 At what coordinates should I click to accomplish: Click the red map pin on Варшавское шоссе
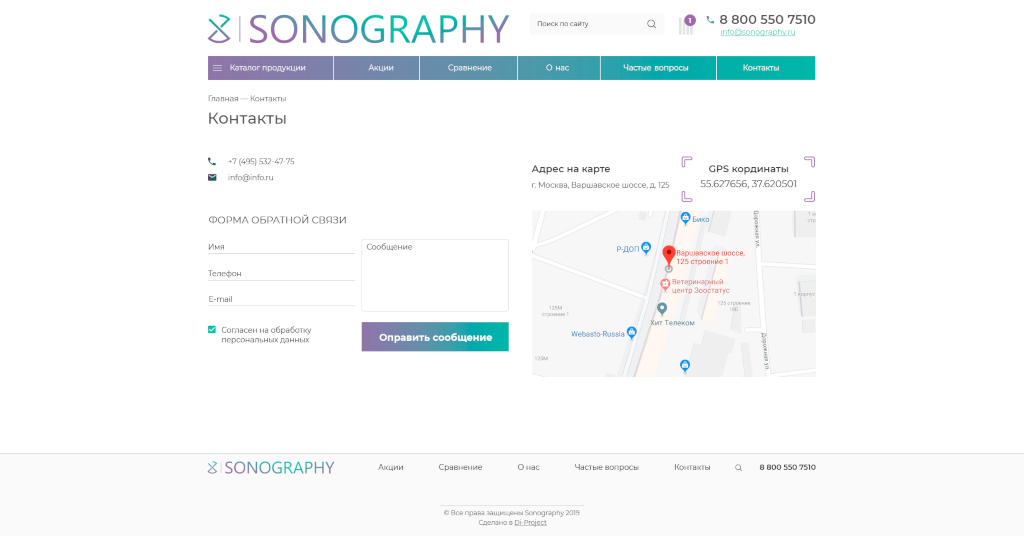(669, 254)
